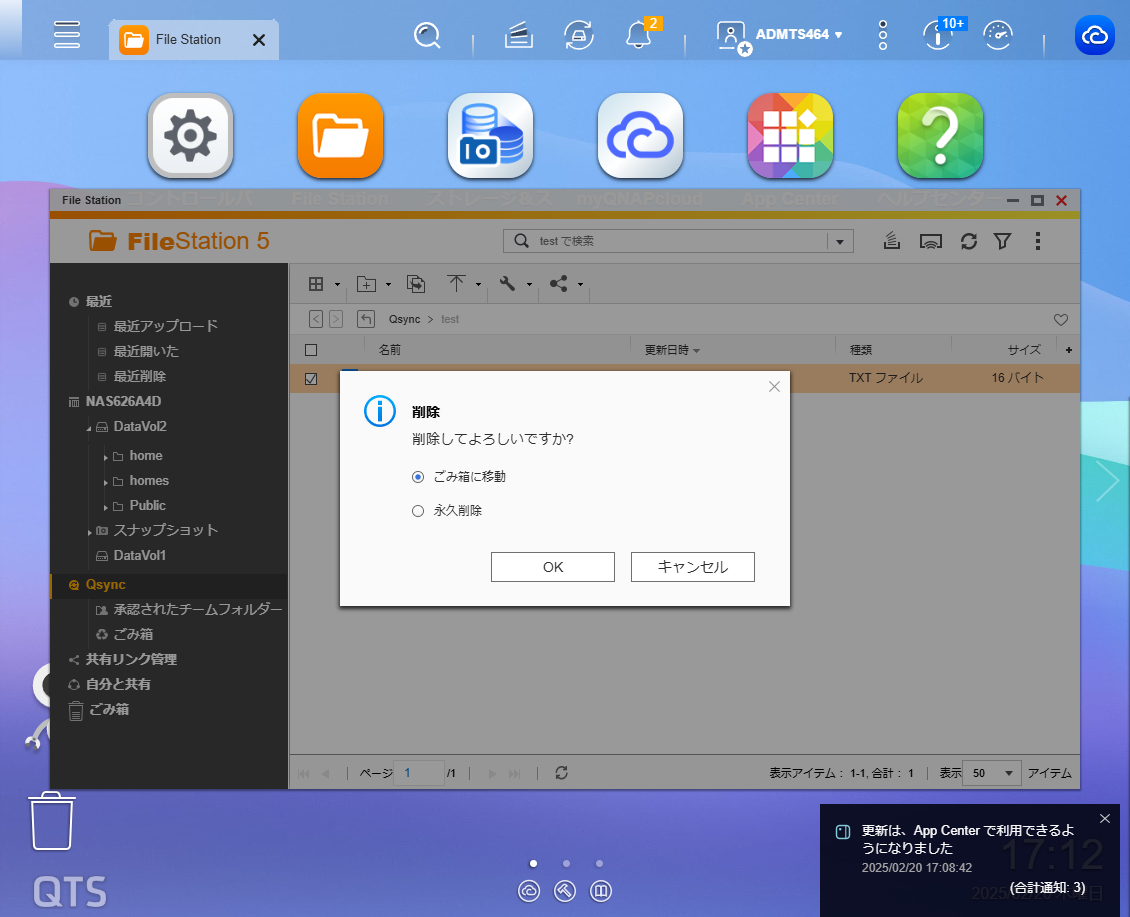Open the dashboard gauge icon
Viewport: 1130px width, 917px height.
point(997,35)
